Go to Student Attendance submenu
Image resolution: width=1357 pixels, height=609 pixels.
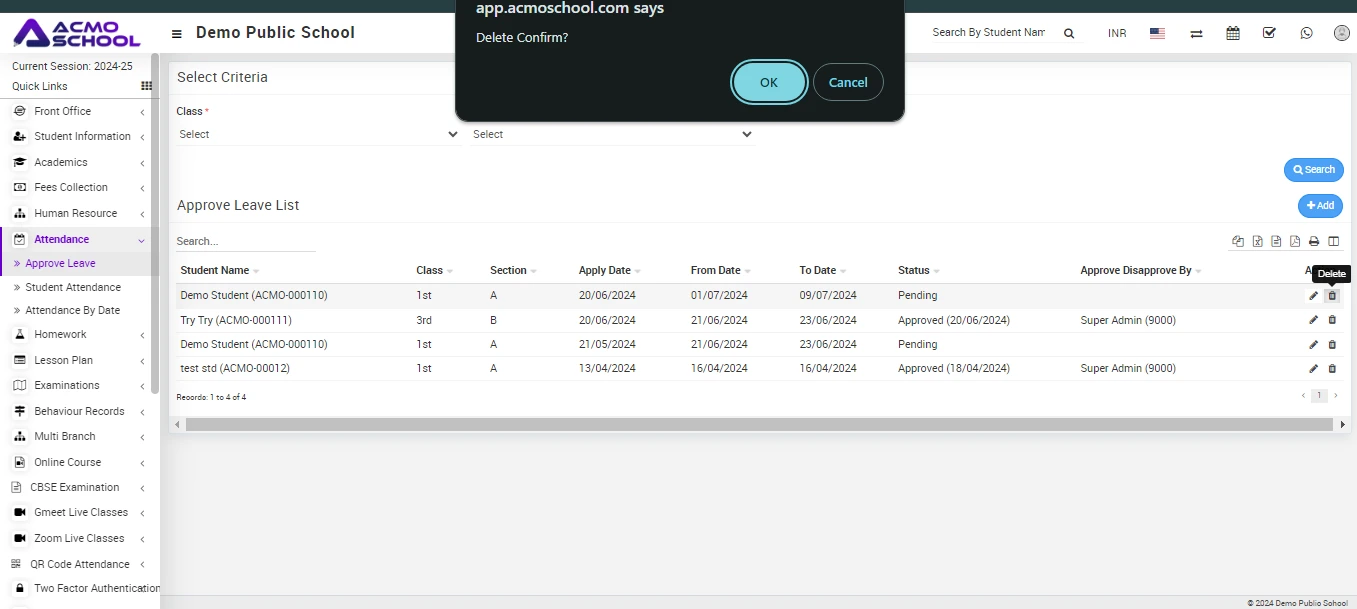pyautogui.click(x=73, y=287)
